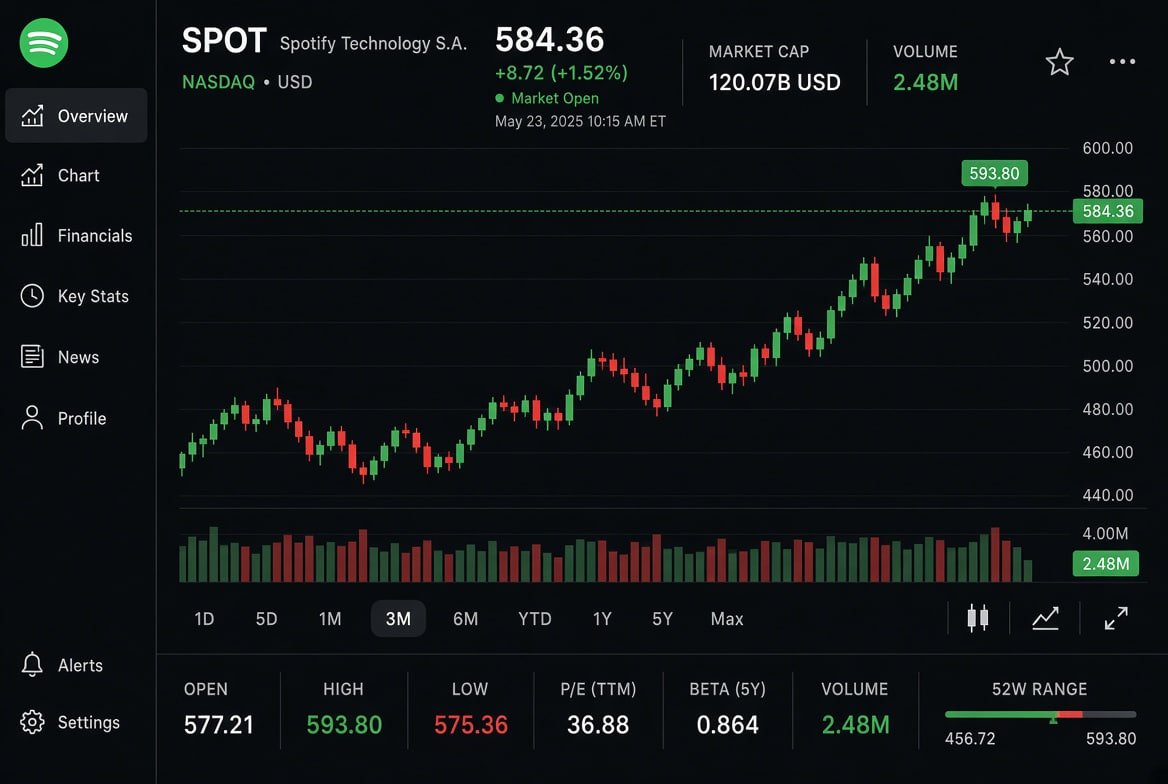Click the 456.72 52-week low value
This screenshot has height=784, width=1168.
970,739
